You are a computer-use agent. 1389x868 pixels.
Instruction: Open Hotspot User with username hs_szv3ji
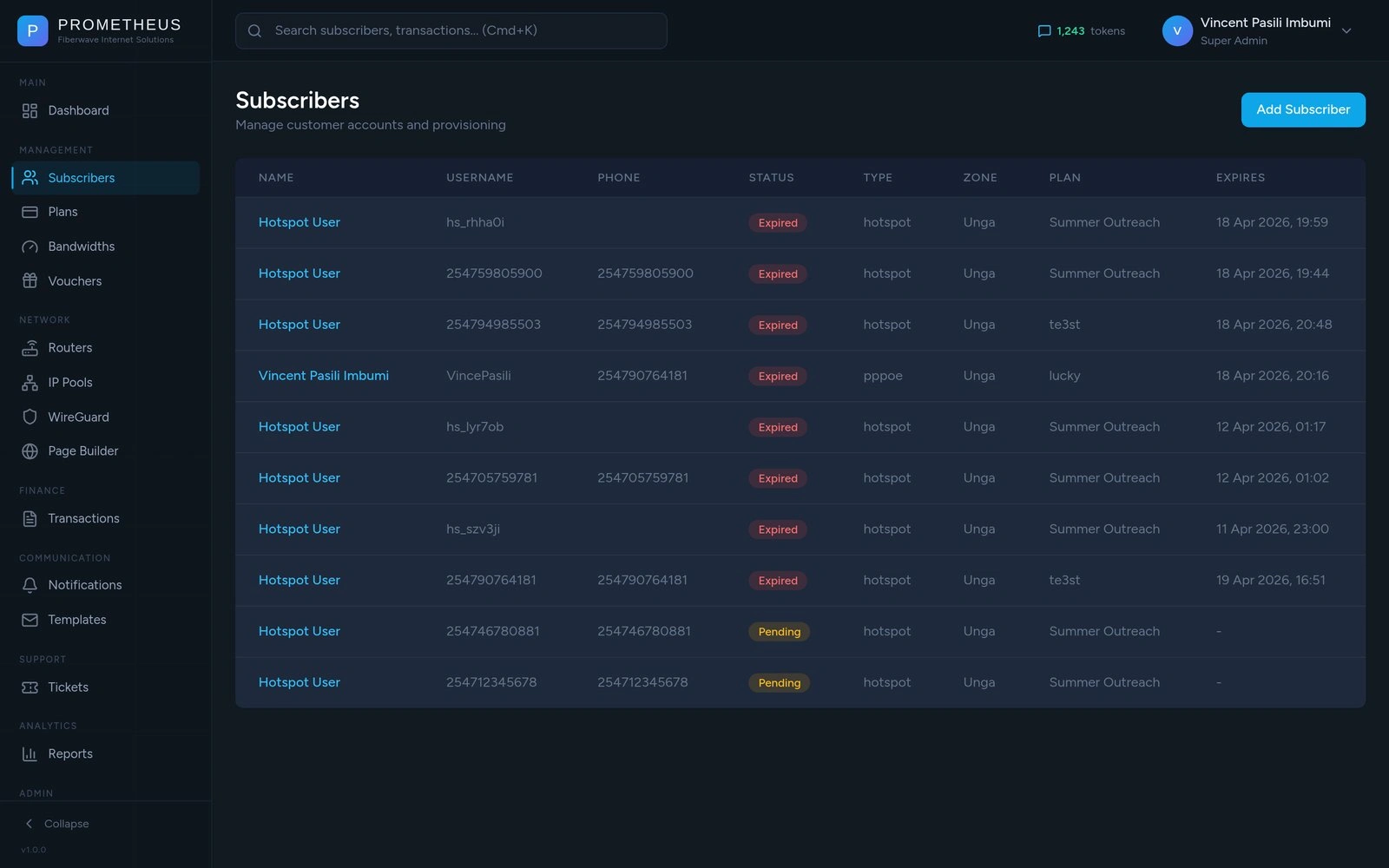tap(300, 529)
